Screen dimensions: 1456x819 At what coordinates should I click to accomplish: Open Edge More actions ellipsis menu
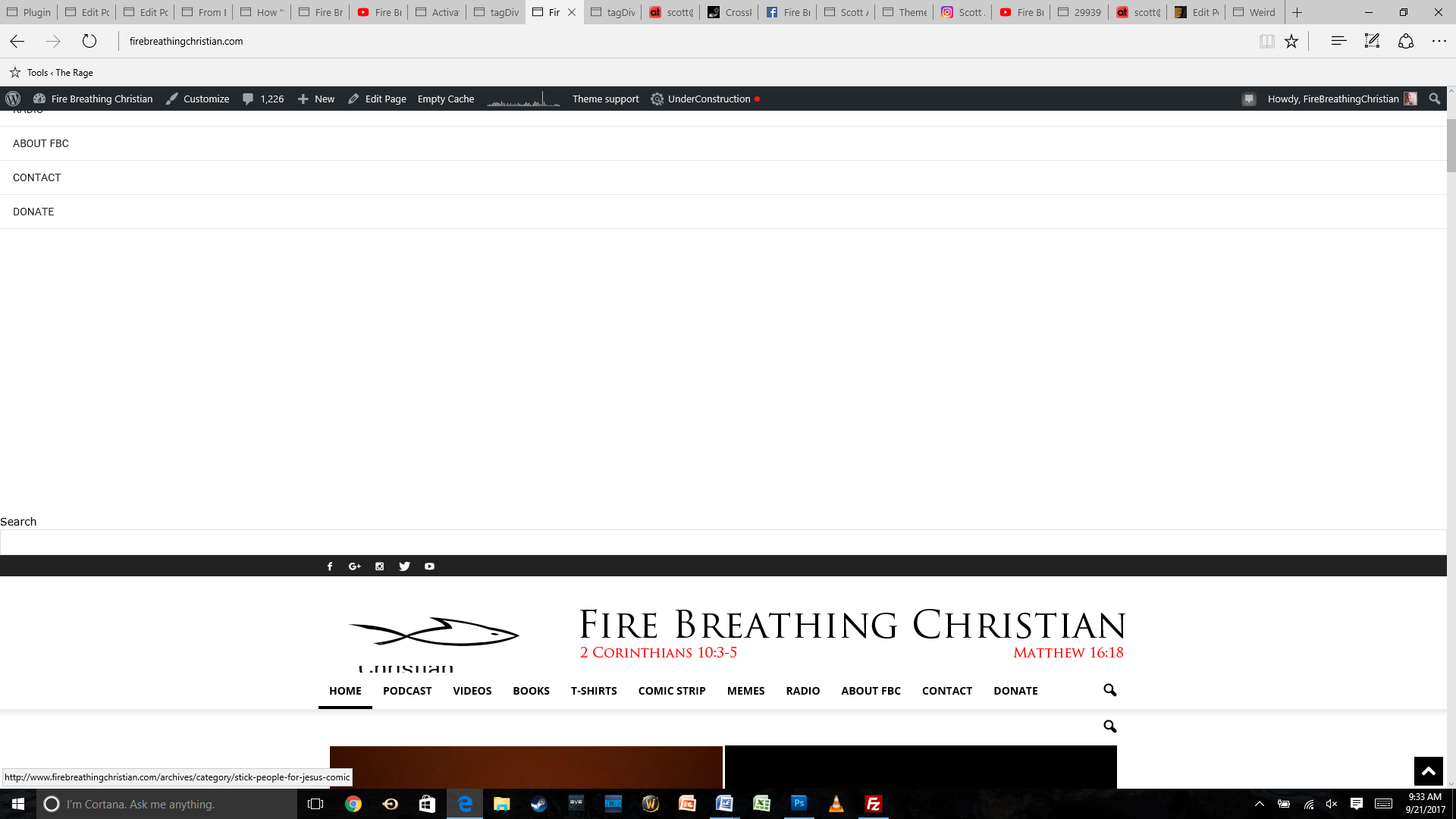click(1439, 41)
